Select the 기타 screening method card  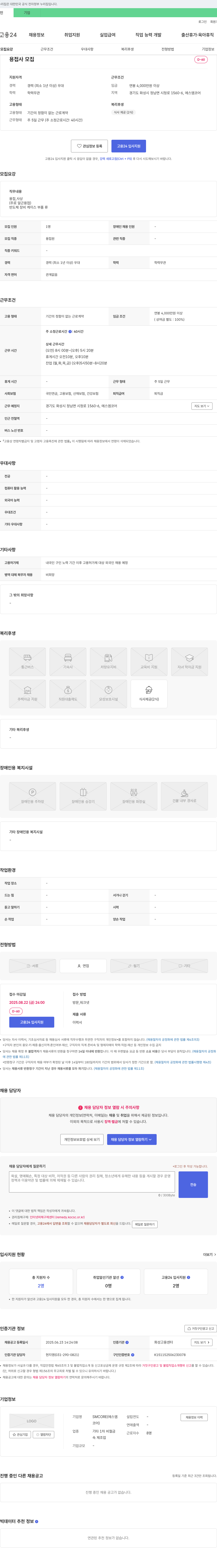point(184,966)
